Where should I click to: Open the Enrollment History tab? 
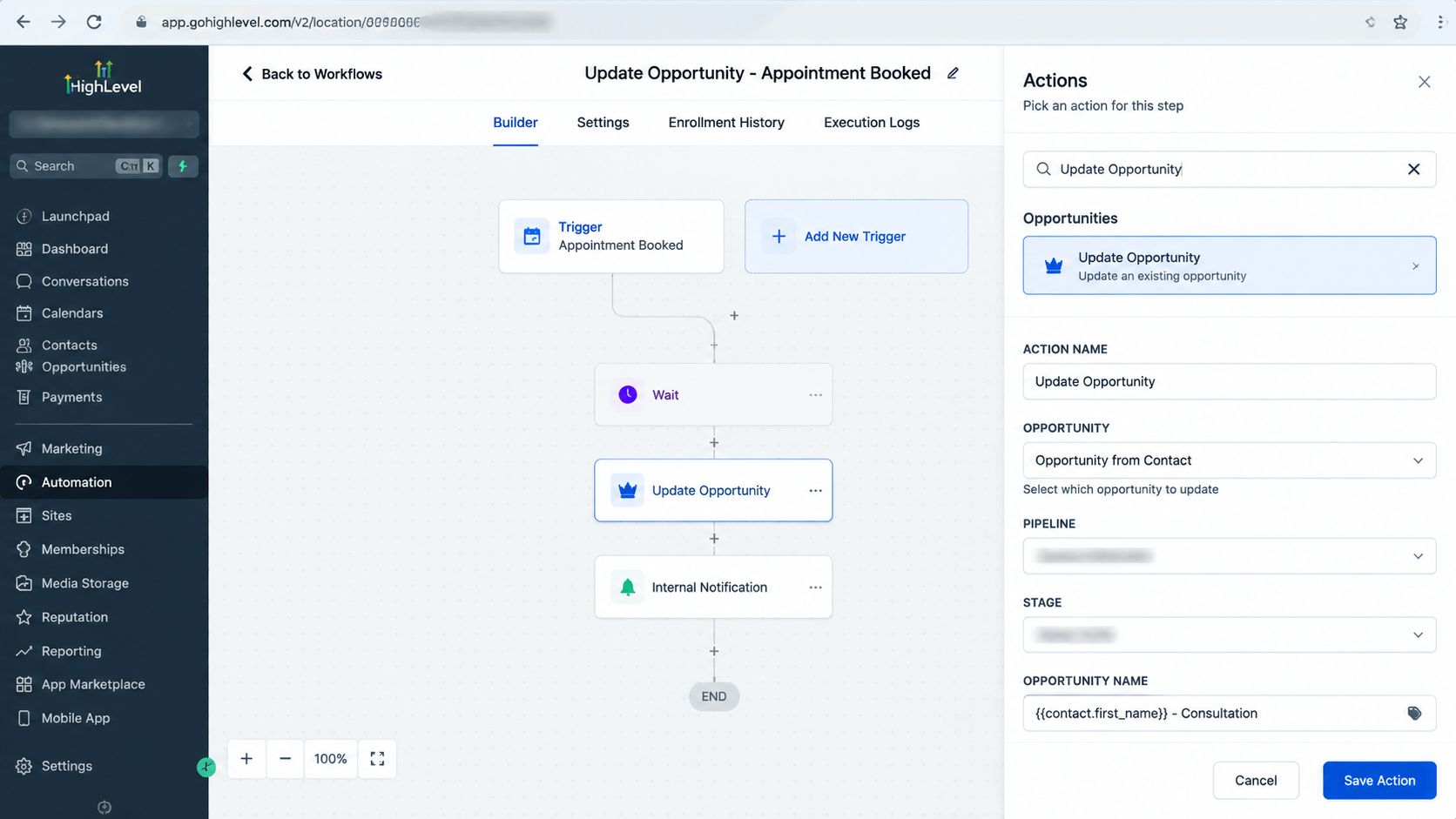coord(726,123)
